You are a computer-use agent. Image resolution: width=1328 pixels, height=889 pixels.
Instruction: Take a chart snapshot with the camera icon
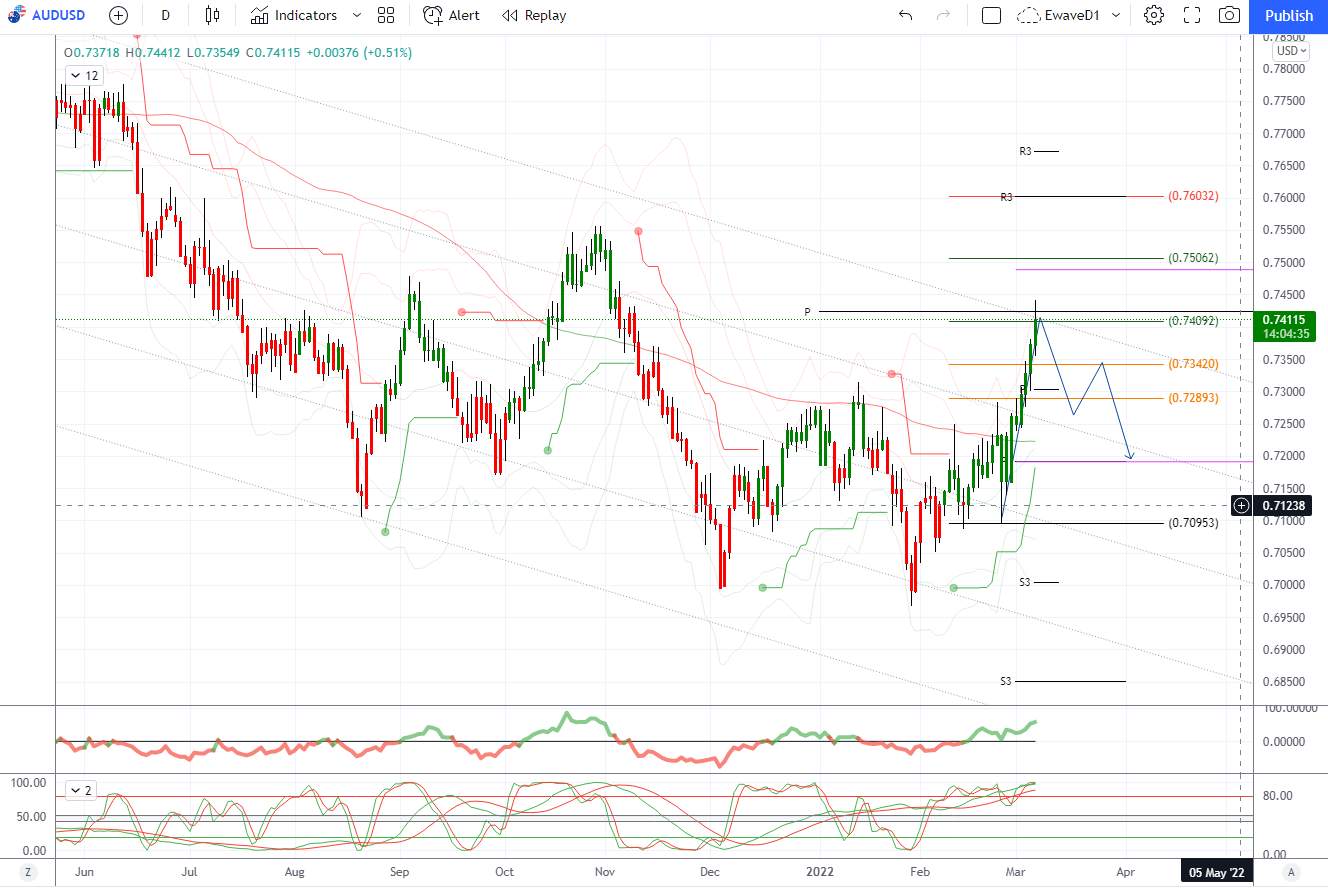coord(1229,15)
